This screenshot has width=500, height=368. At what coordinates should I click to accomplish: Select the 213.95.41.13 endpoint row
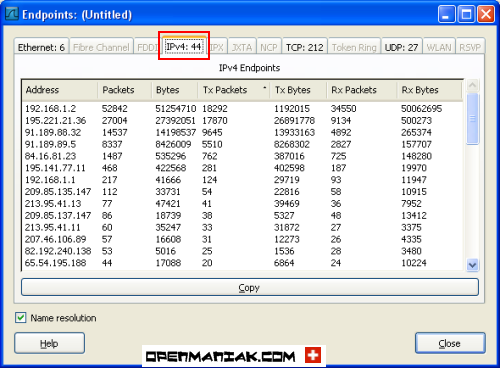coord(242,204)
